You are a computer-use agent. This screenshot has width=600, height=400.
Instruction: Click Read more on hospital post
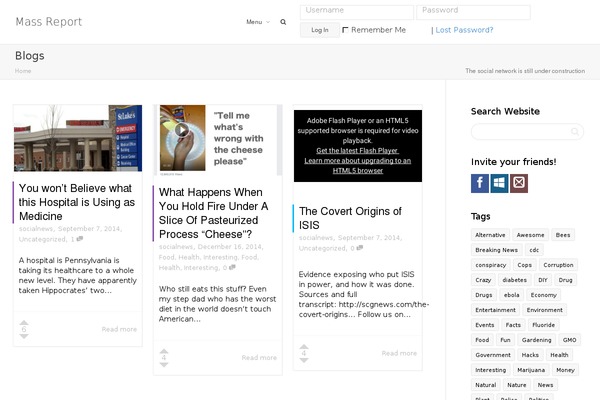[119, 329]
